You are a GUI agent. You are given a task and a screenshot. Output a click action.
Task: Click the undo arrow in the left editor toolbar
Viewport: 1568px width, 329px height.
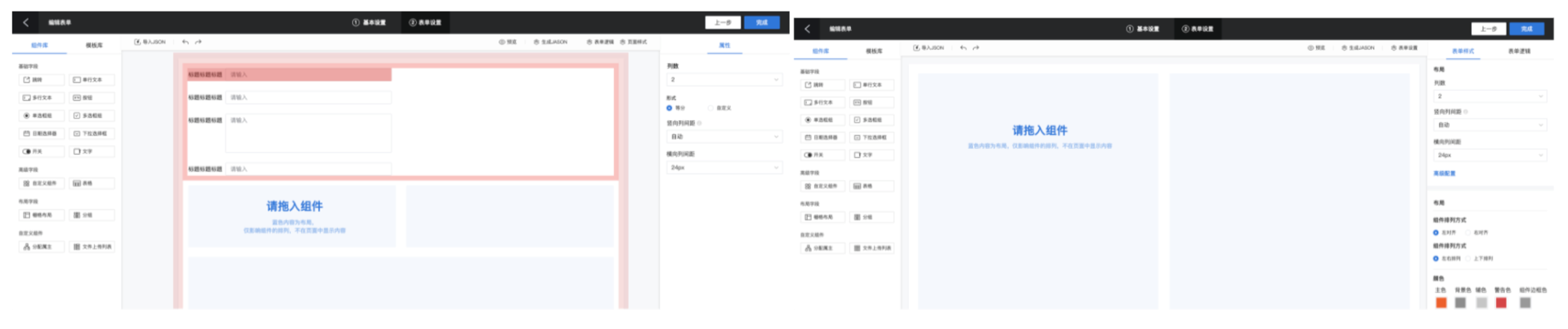tap(186, 42)
